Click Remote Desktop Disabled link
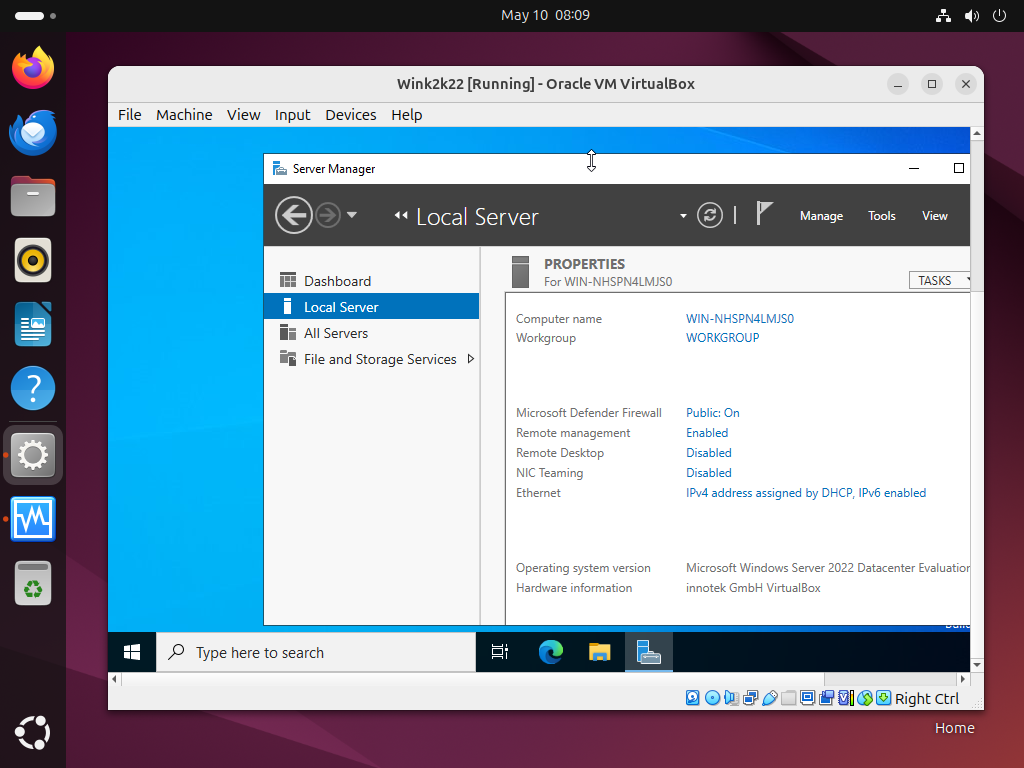The width and height of the screenshot is (1024, 768). 709,453
